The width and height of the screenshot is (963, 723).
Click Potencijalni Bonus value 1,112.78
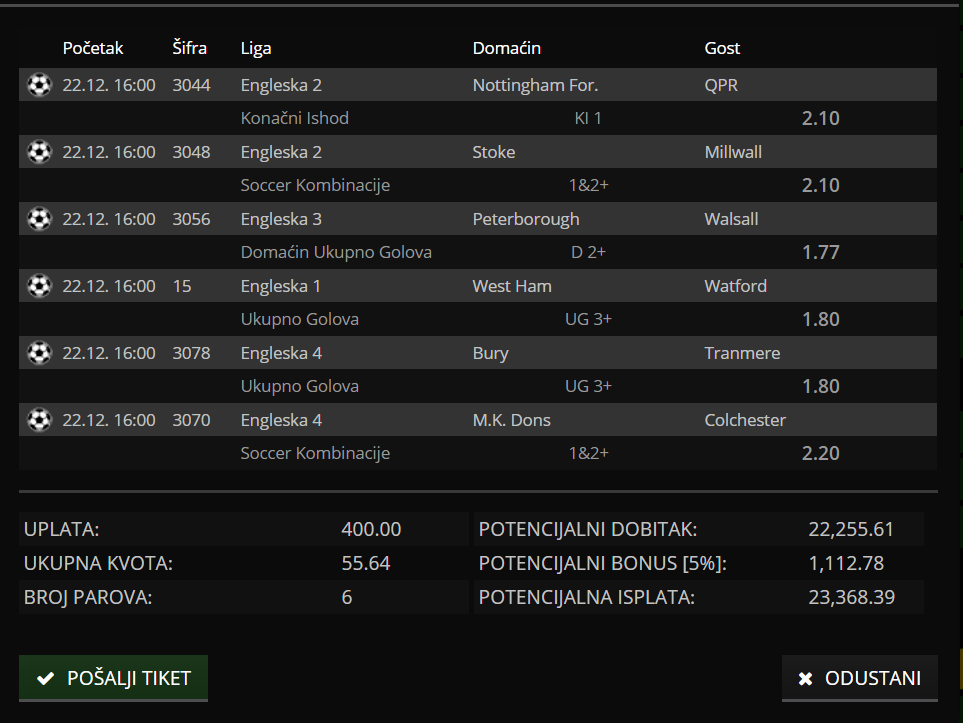coord(846,563)
